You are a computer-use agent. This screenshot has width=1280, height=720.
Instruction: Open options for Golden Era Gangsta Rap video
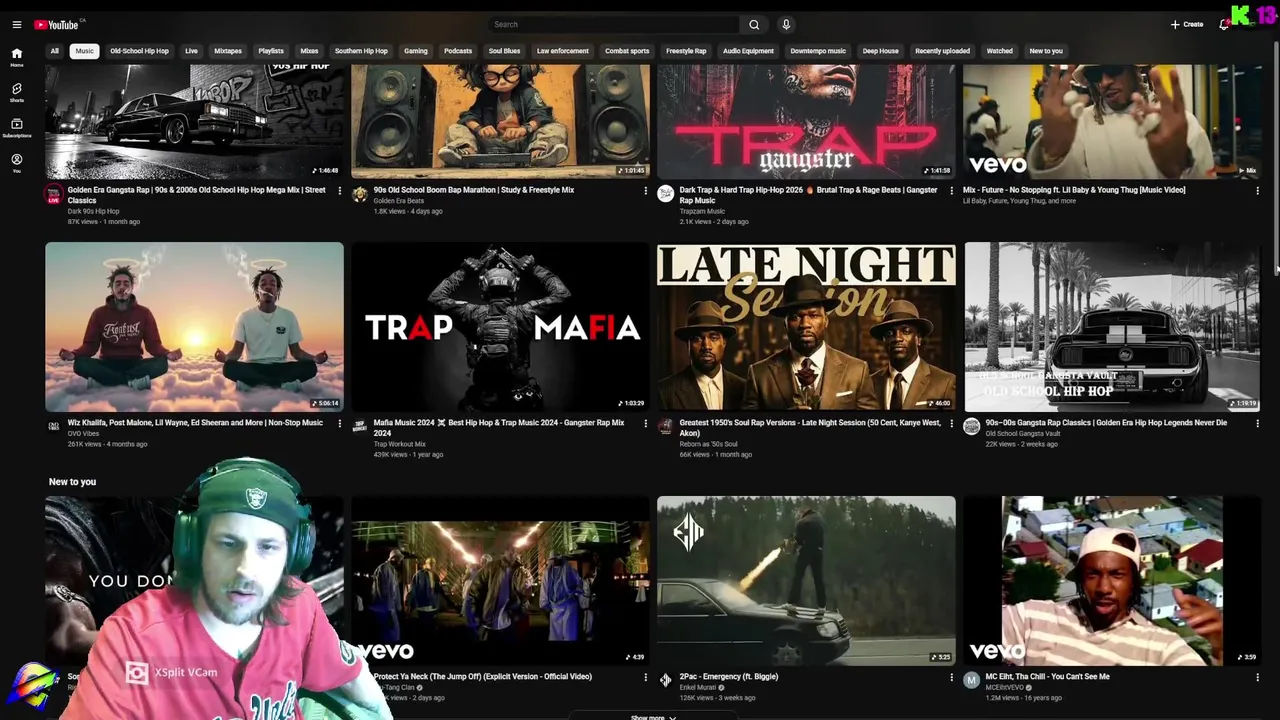click(339, 190)
